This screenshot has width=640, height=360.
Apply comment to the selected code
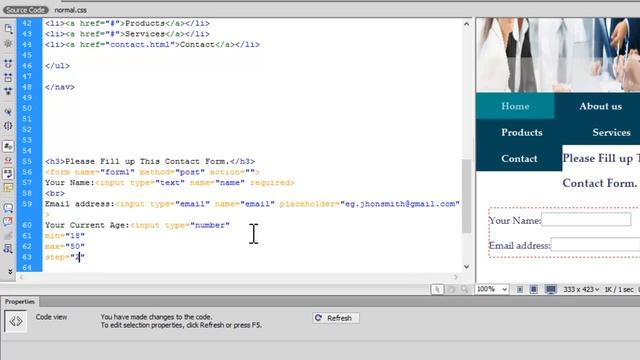click(8, 208)
